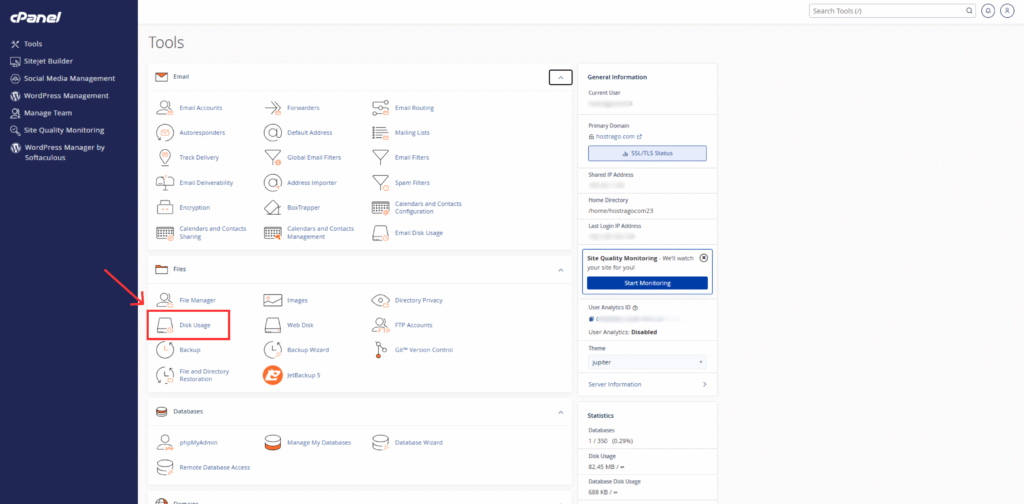The height and width of the screenshot is (504, 1024).
Task: Open the Calendars and Contacts Management link
Action: tap(320, 232)
